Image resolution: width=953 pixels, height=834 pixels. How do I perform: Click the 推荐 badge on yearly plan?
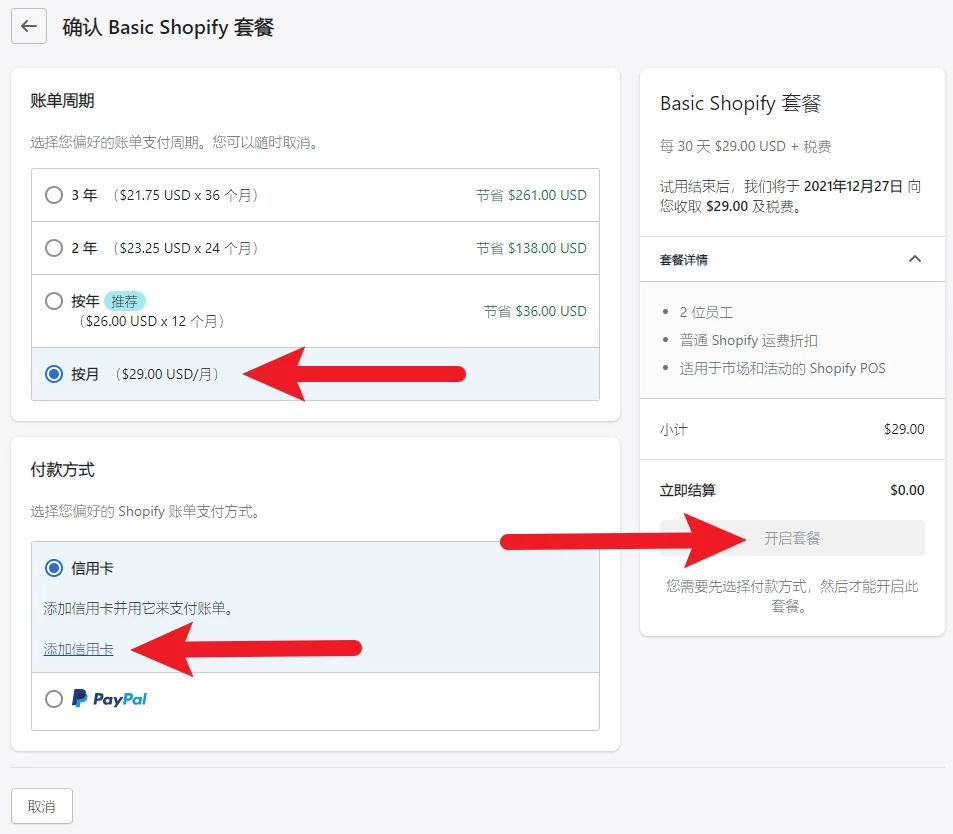126,301
